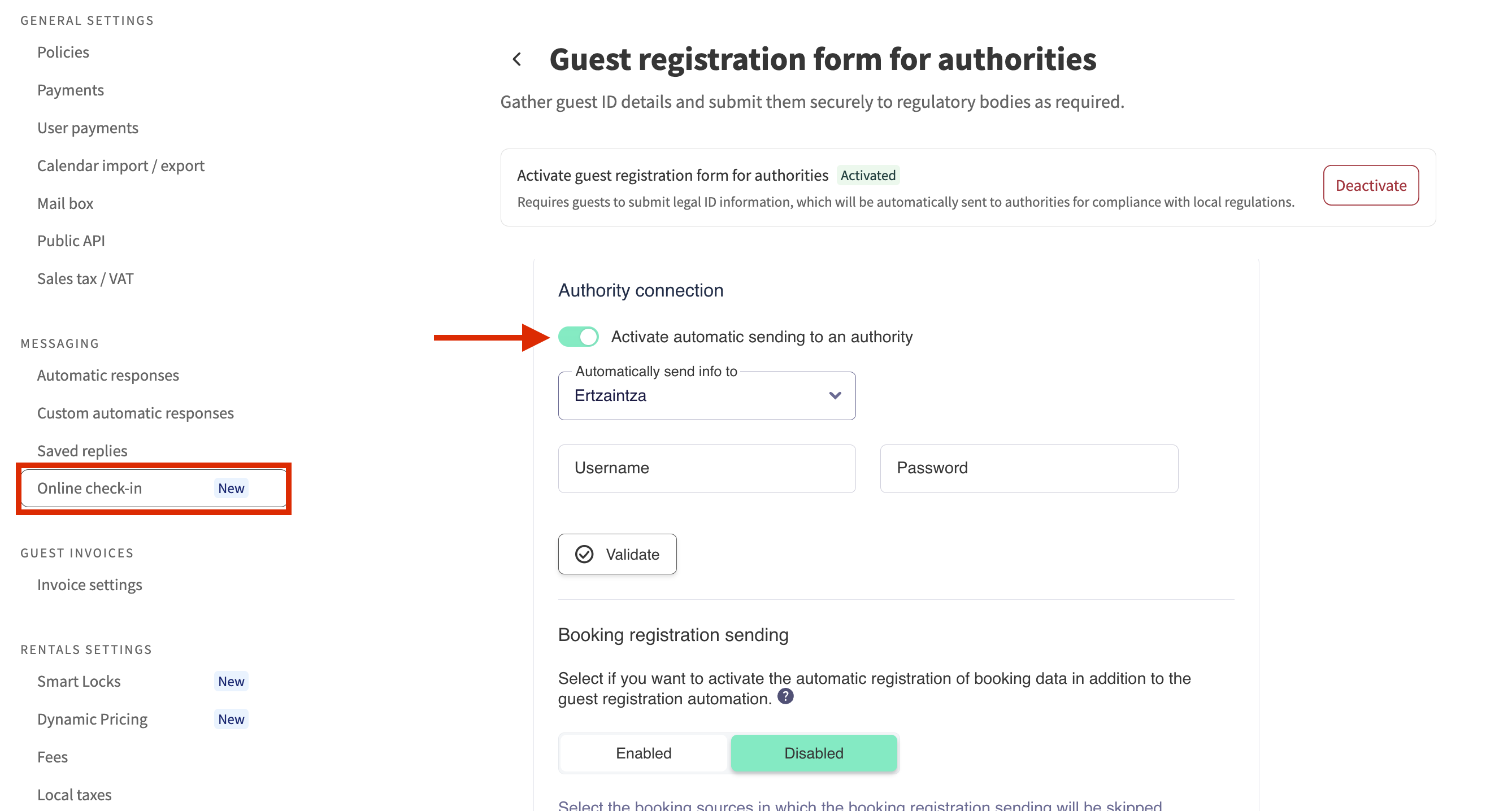Click the New badge beside Online check-in
Image resolution: width=1512 pixels, height=811 pixels.
coord(231,489)
